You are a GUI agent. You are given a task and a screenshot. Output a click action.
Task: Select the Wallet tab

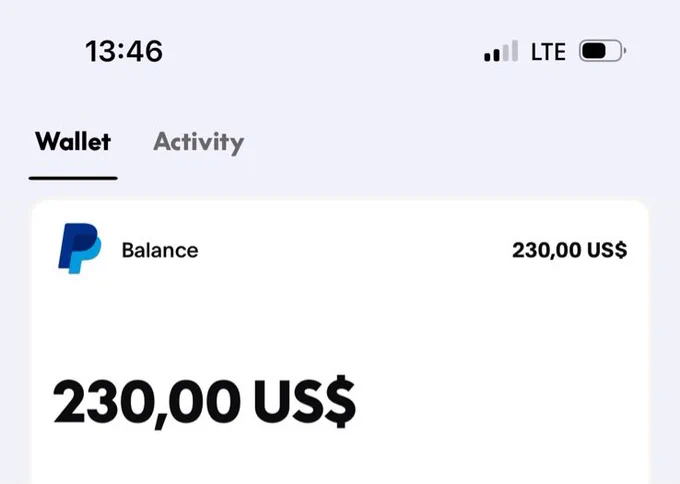(73, 141)
